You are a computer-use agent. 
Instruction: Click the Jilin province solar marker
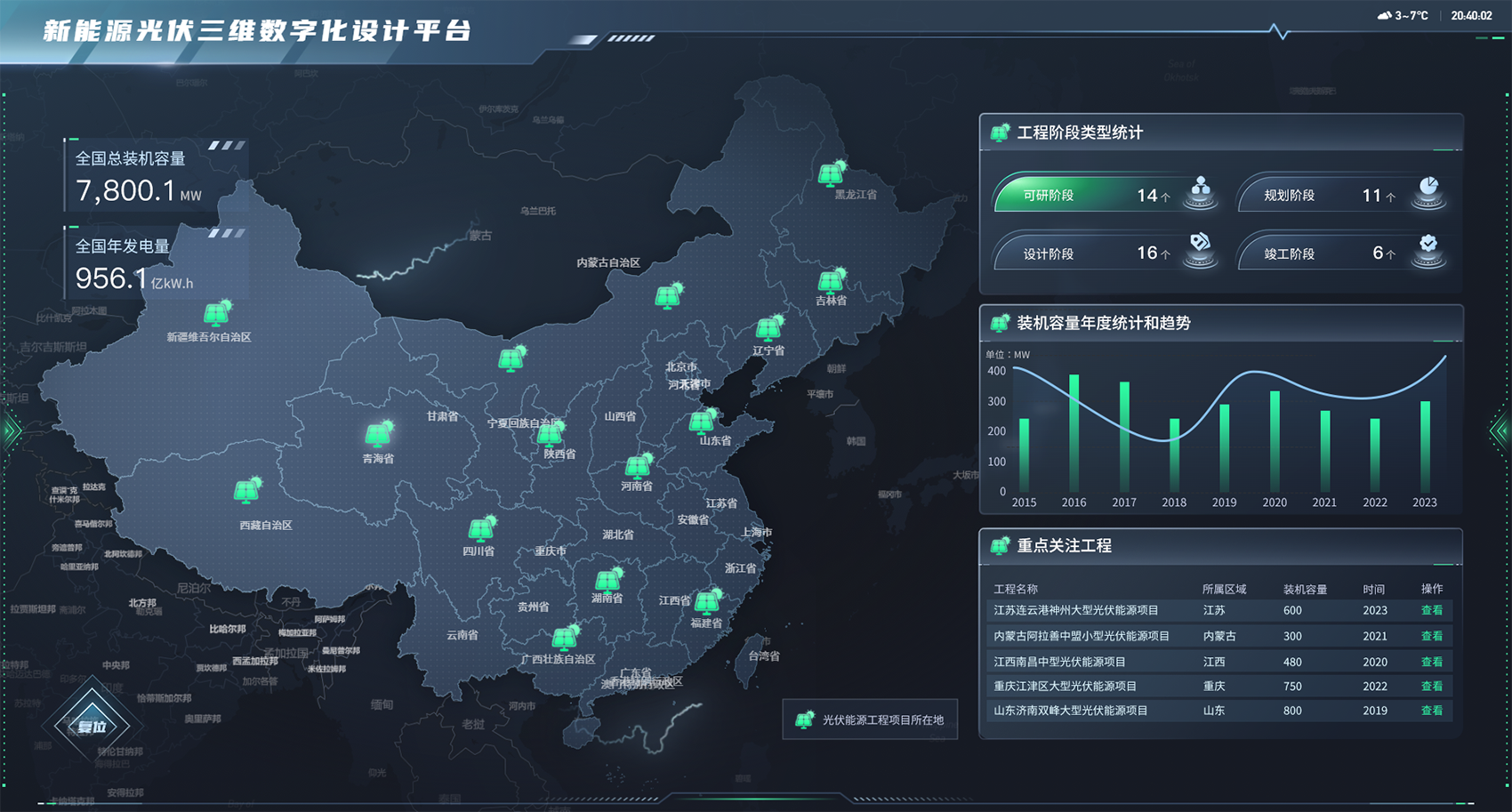click(x=832, y=281)
